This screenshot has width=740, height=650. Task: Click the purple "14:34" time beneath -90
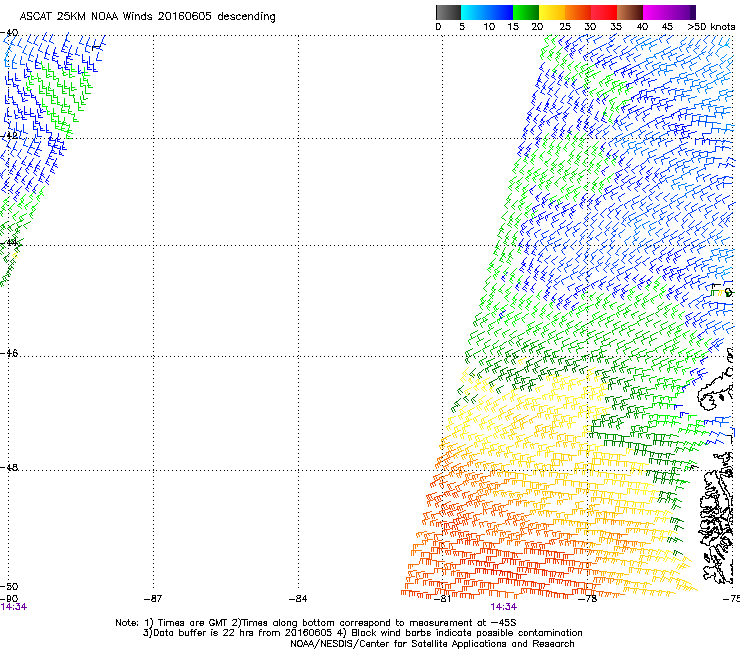coord(14,607)
